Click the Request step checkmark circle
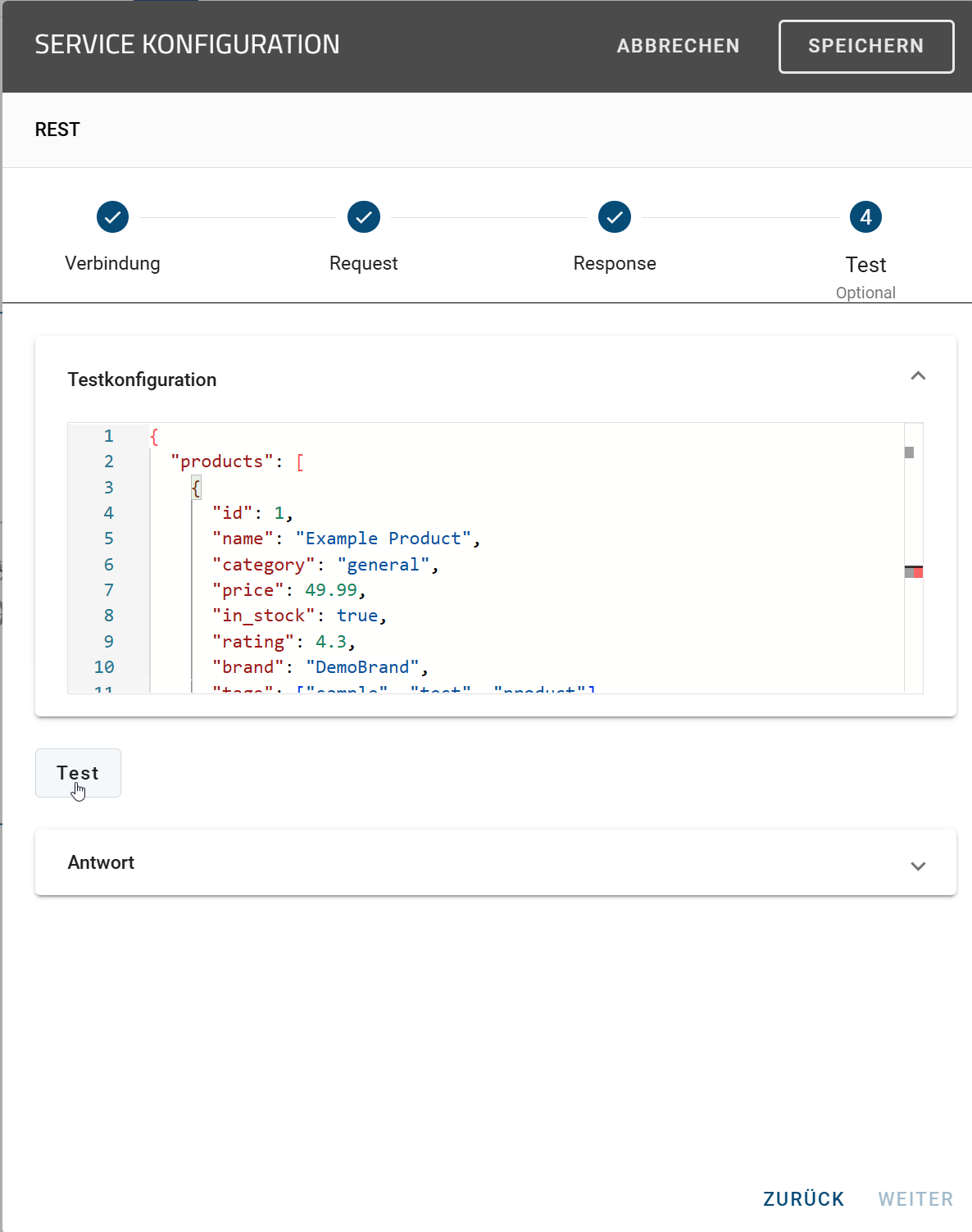Image resolution: width=972 pixels, height=1232 pixels. pyautogui.click(x=363, y=217)
